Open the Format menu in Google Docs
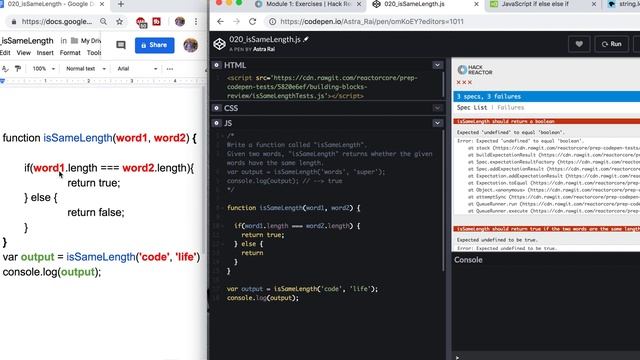 pyautogui.click(x=70, y=53)
